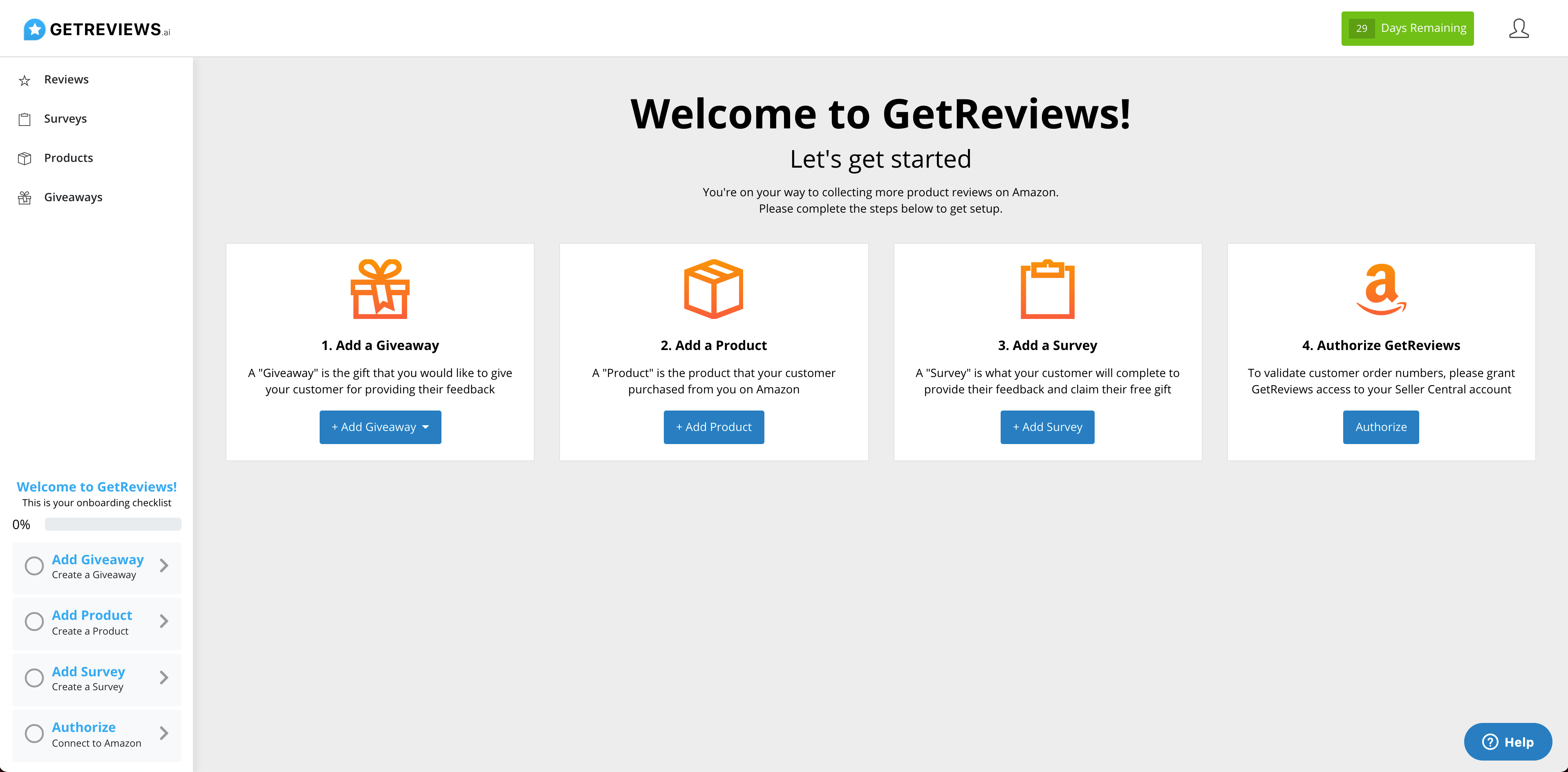Viewport: 1568px width, 772px height.
Task: Expand the Add Giveaway dropdown arrow
Action: pyautogui.click(x=426, y=427)
